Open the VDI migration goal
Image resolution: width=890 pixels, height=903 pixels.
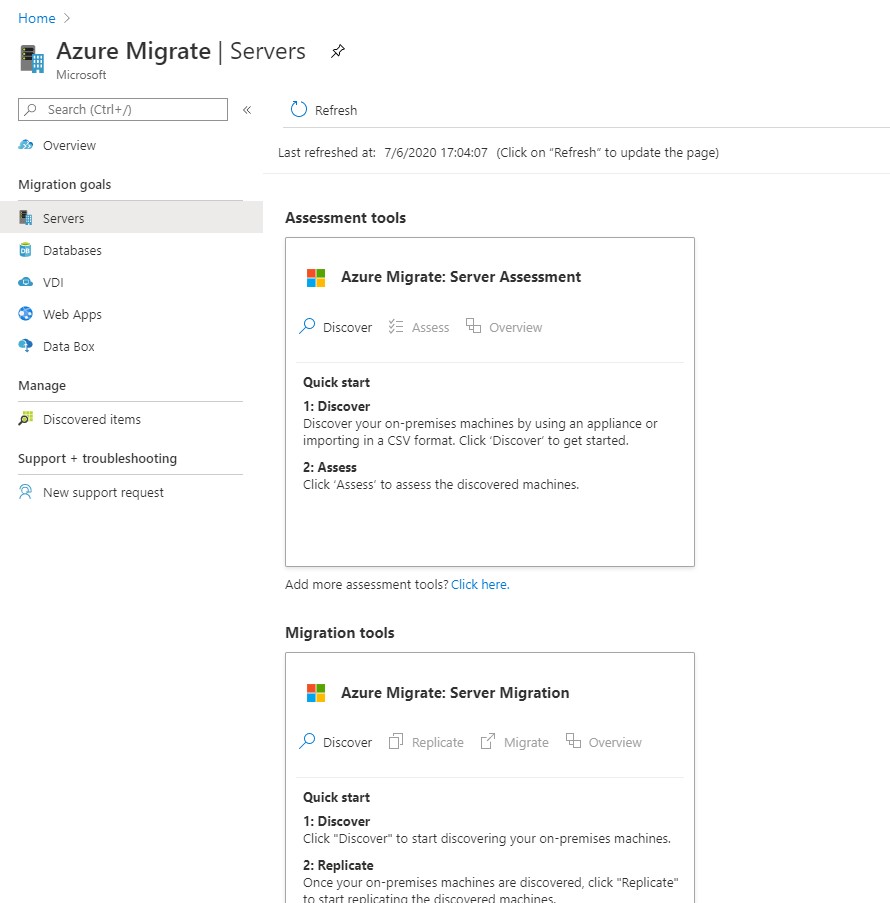click(x=53, y=283)
